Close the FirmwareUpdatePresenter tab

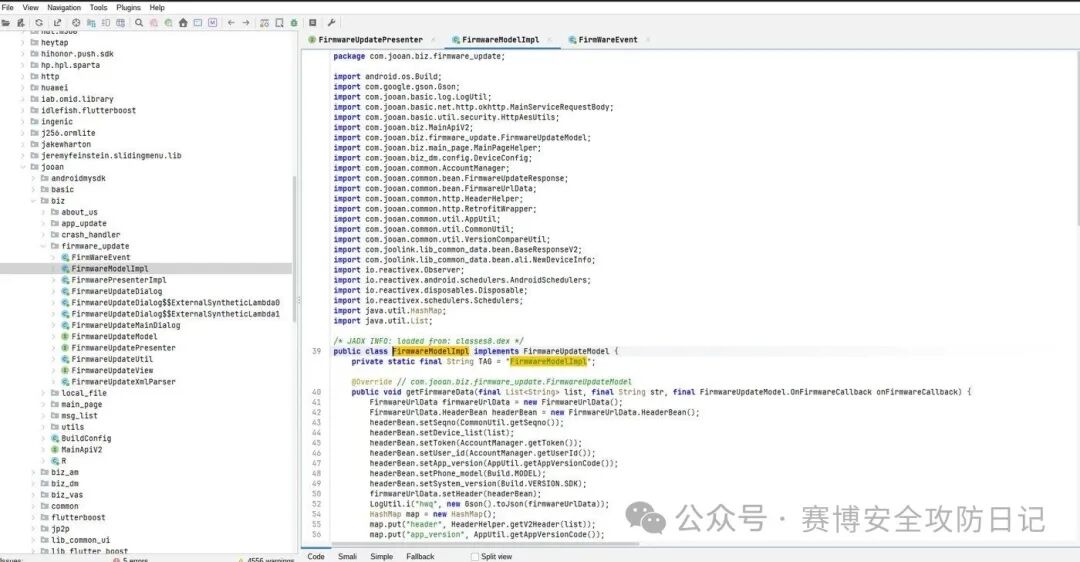tap(432, 40)
